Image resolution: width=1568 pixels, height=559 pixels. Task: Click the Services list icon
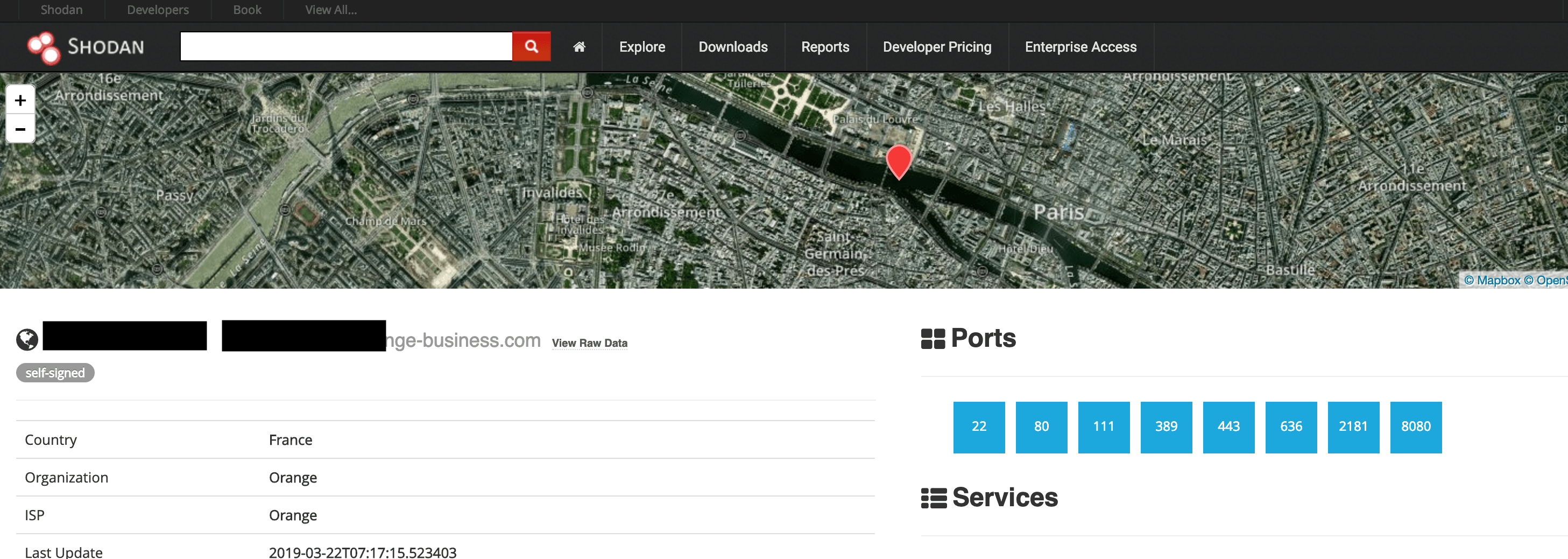pyautogui.click(x=933, y=498)
